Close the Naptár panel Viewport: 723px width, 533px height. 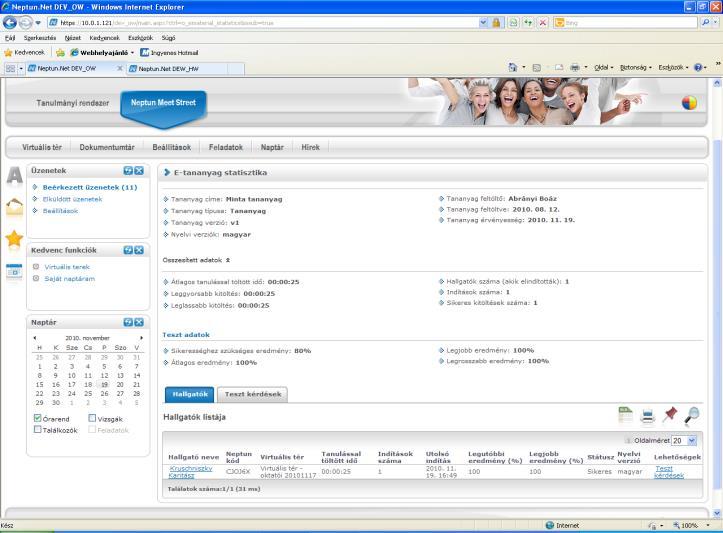click(x=139, y=322)
